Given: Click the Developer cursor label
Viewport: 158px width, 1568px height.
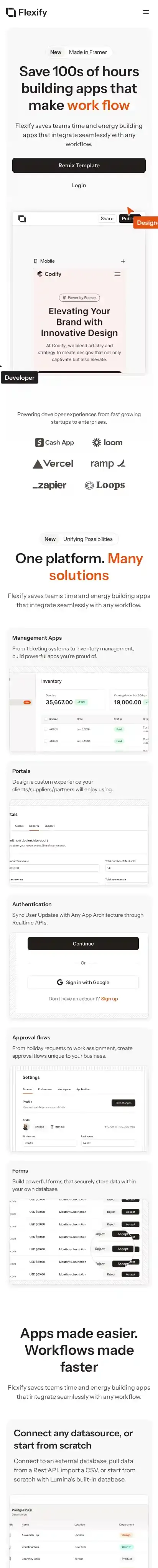Looking at the screenshot, I should [x=20, y=377].
